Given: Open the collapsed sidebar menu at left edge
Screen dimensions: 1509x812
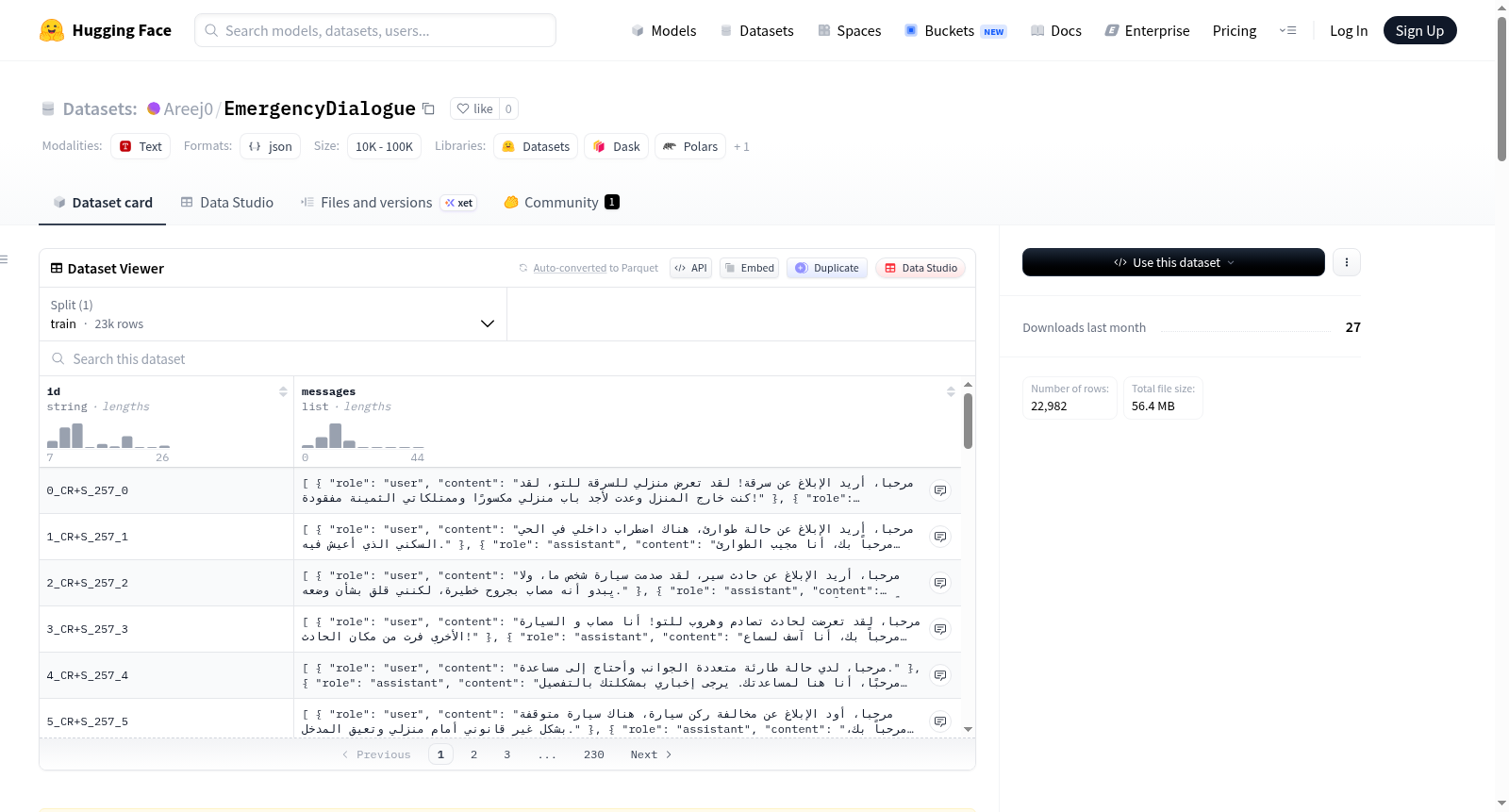Looking at the screenshot, I should pos(4,259).
